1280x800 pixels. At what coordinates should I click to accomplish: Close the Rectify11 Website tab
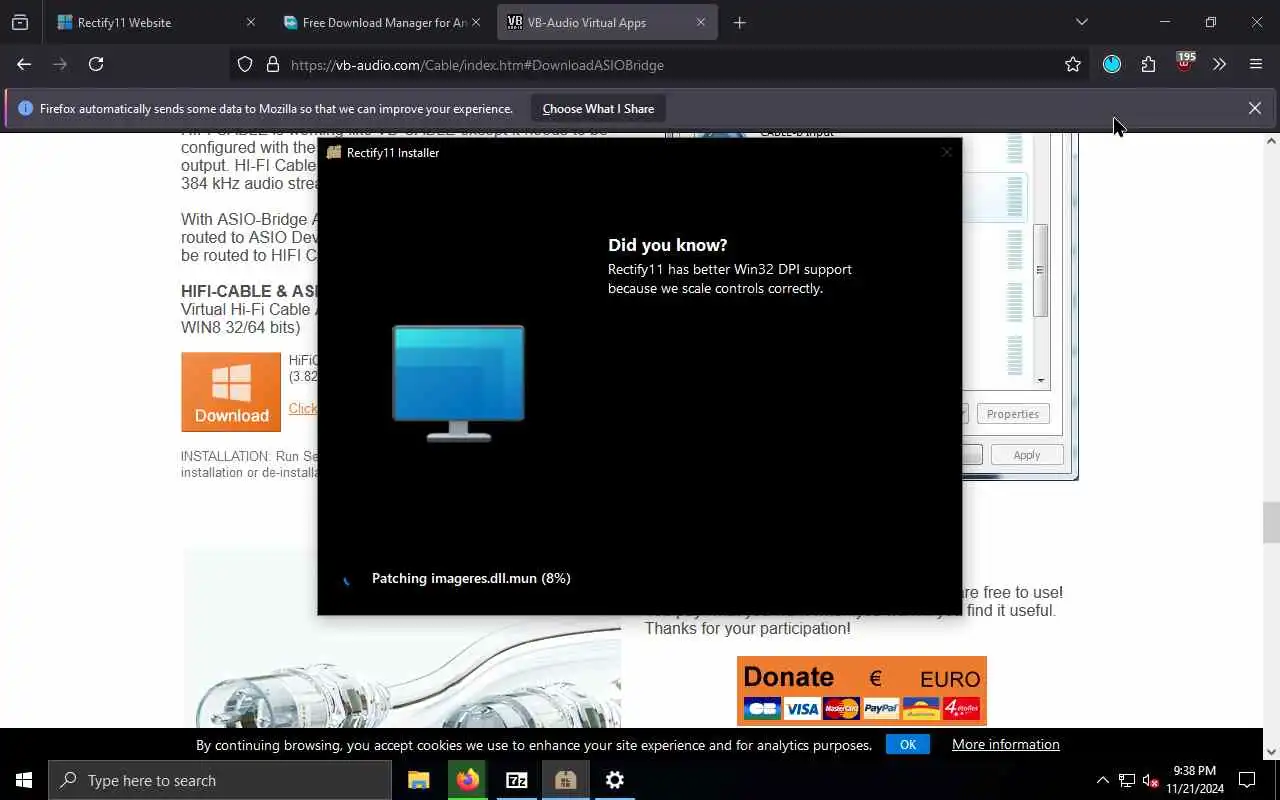(x=251, y=22)
